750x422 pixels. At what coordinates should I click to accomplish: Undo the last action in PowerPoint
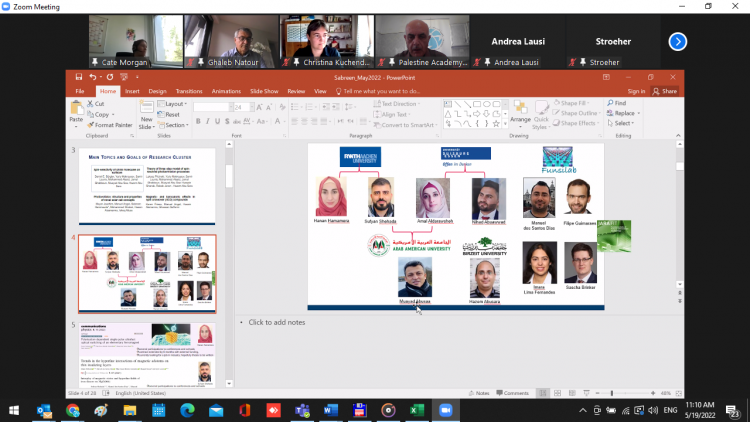pyautogui.click(x=92, y=77)
